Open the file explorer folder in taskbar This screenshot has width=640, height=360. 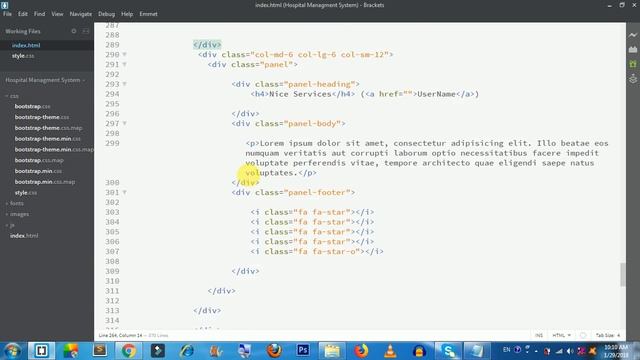point(332,351)
